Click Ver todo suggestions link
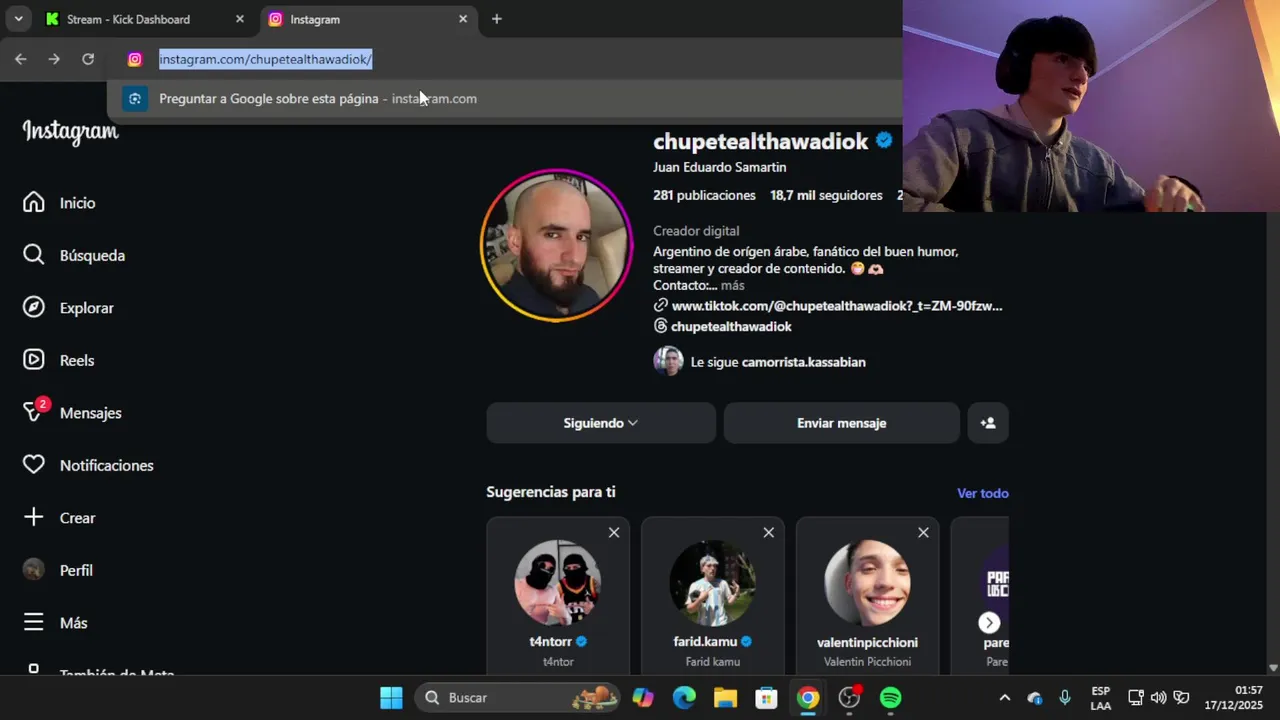This screenshot has height=720, width=1280. tap(982, 493)
